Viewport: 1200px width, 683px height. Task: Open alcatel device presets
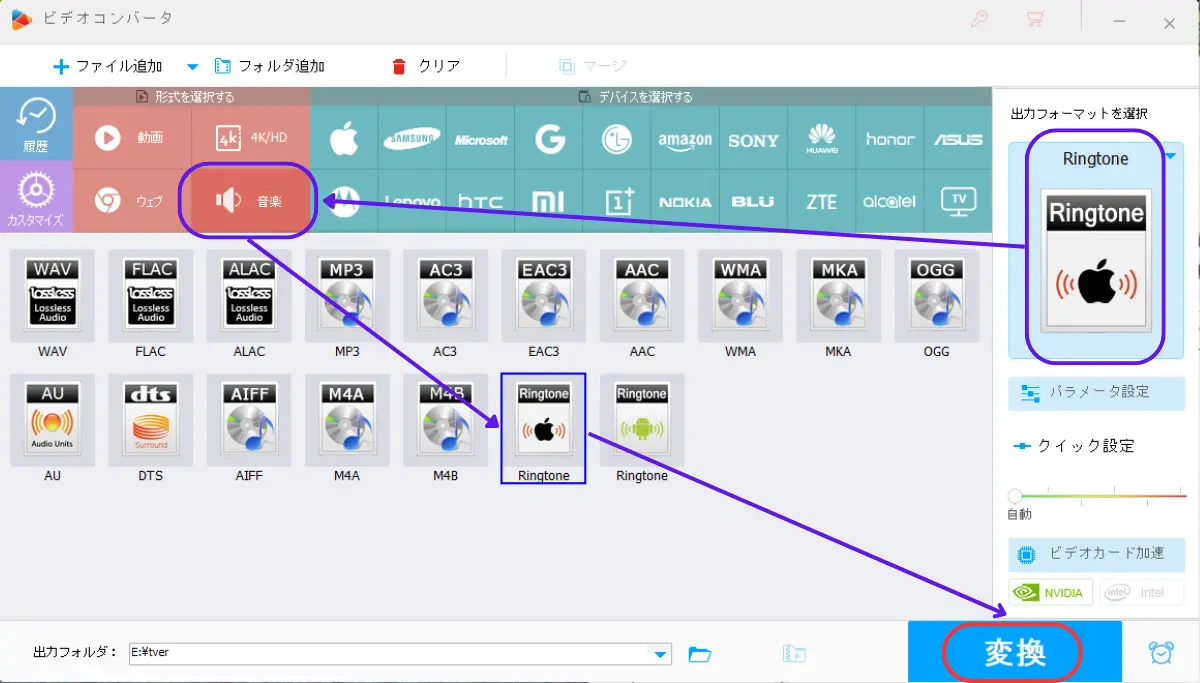[890, 202]
